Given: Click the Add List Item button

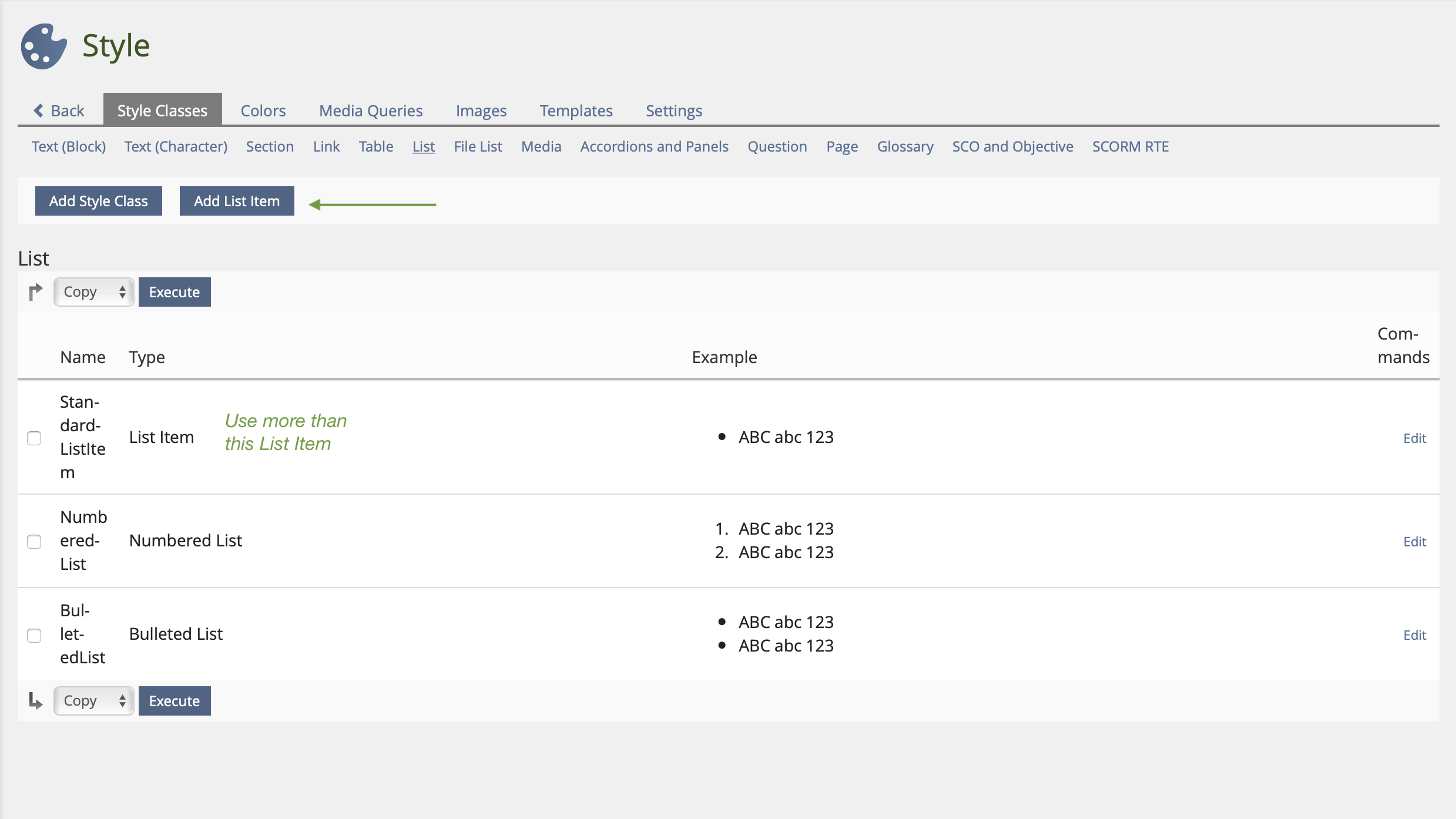Looking at the screenshot, I should click(237, 201).
